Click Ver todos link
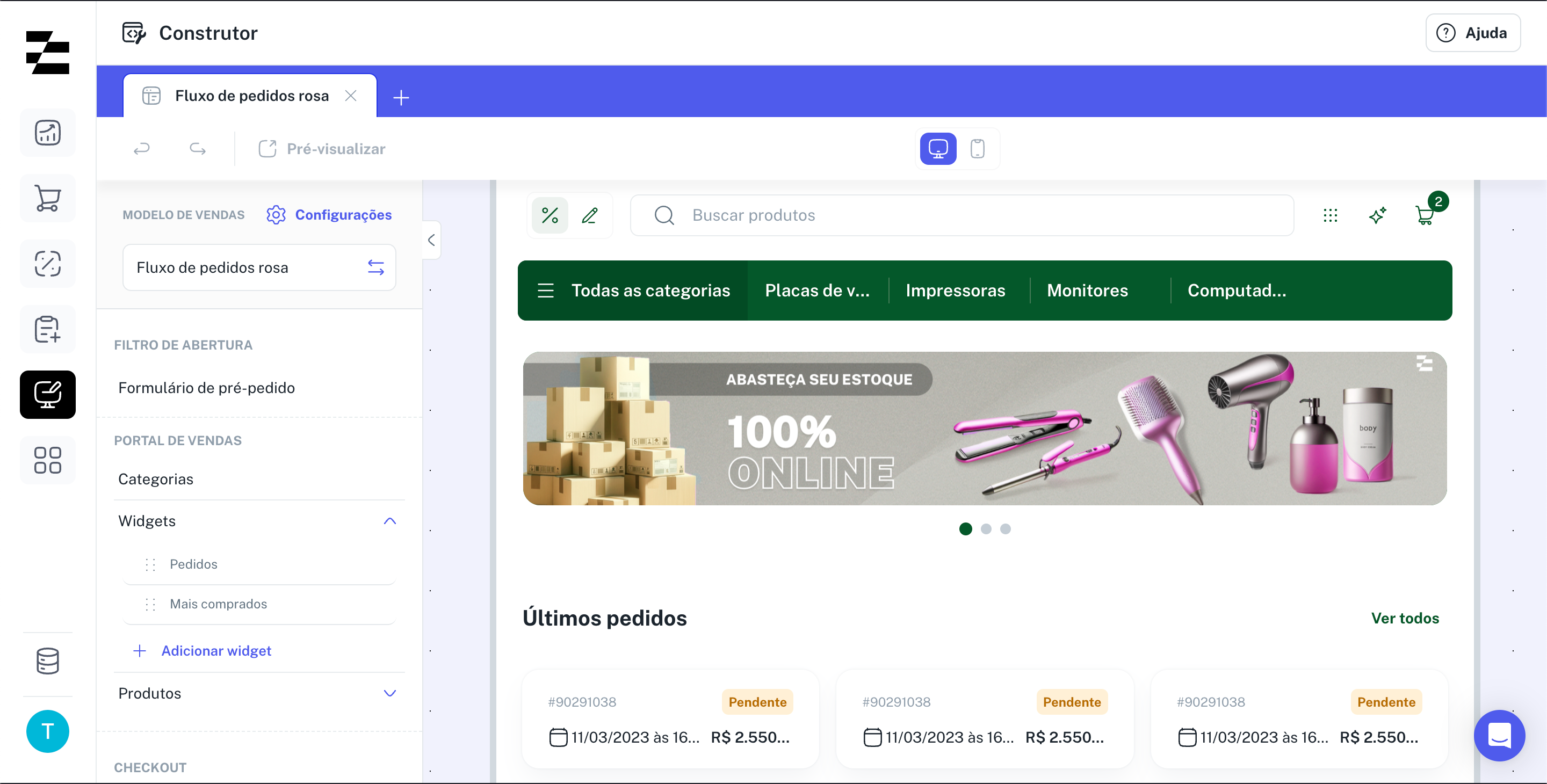This screenshot has height=784, width=1547. (x=1405, y=618)
